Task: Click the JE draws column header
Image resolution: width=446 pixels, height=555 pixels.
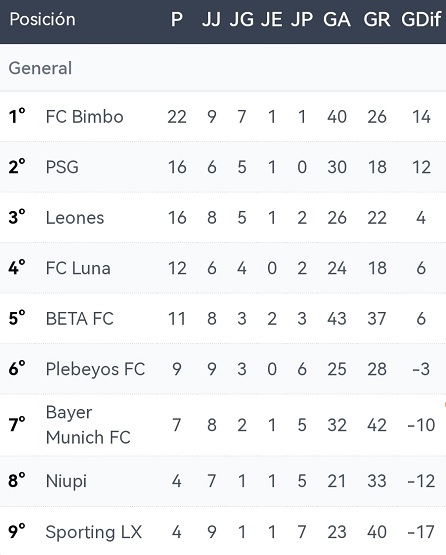Action: click(x=272, y=19)
